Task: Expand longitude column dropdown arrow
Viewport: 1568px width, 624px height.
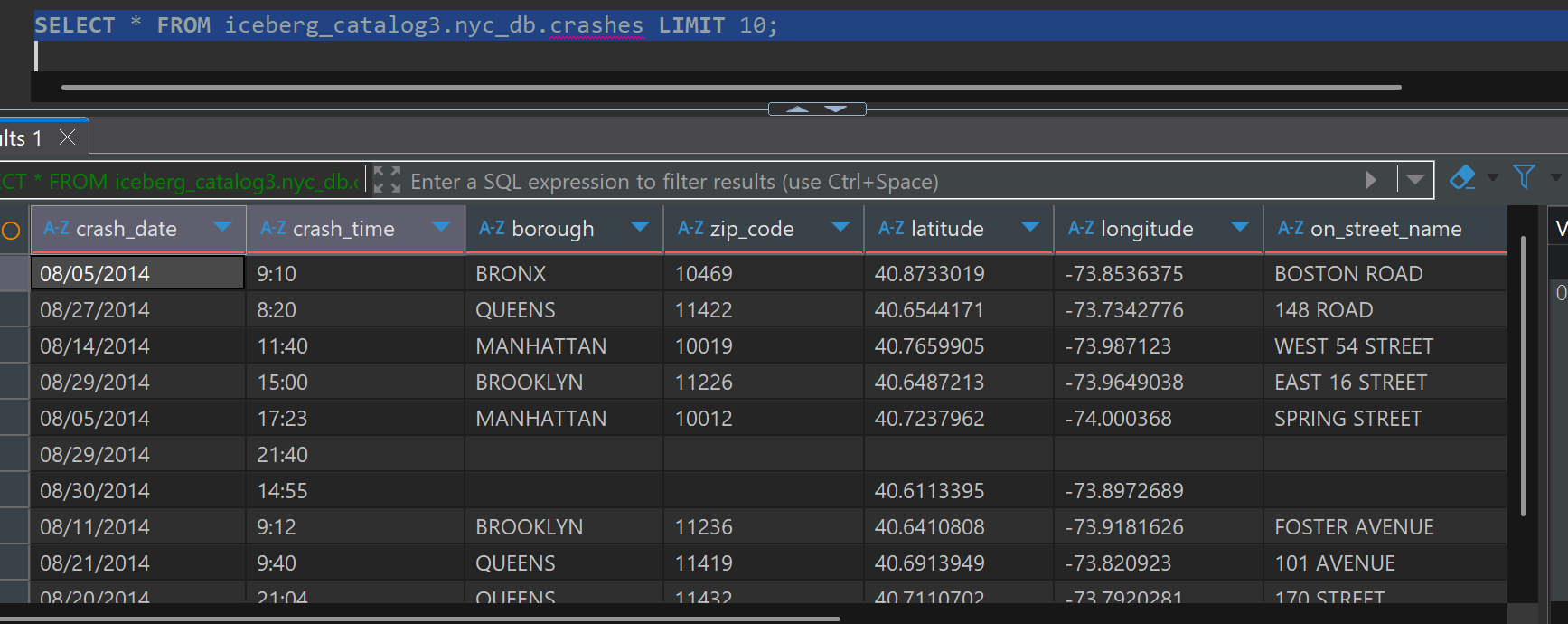Action: [1240, 227]
